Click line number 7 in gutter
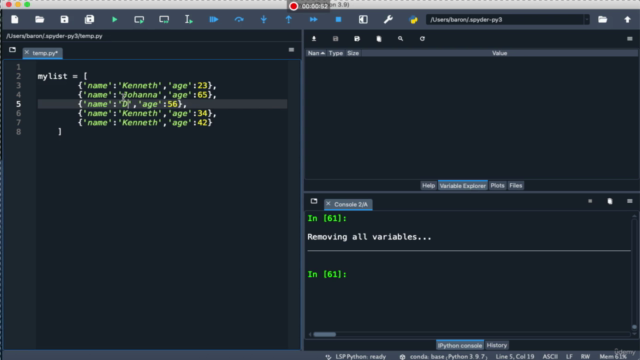640x360 pixels. tap(18, 122)
